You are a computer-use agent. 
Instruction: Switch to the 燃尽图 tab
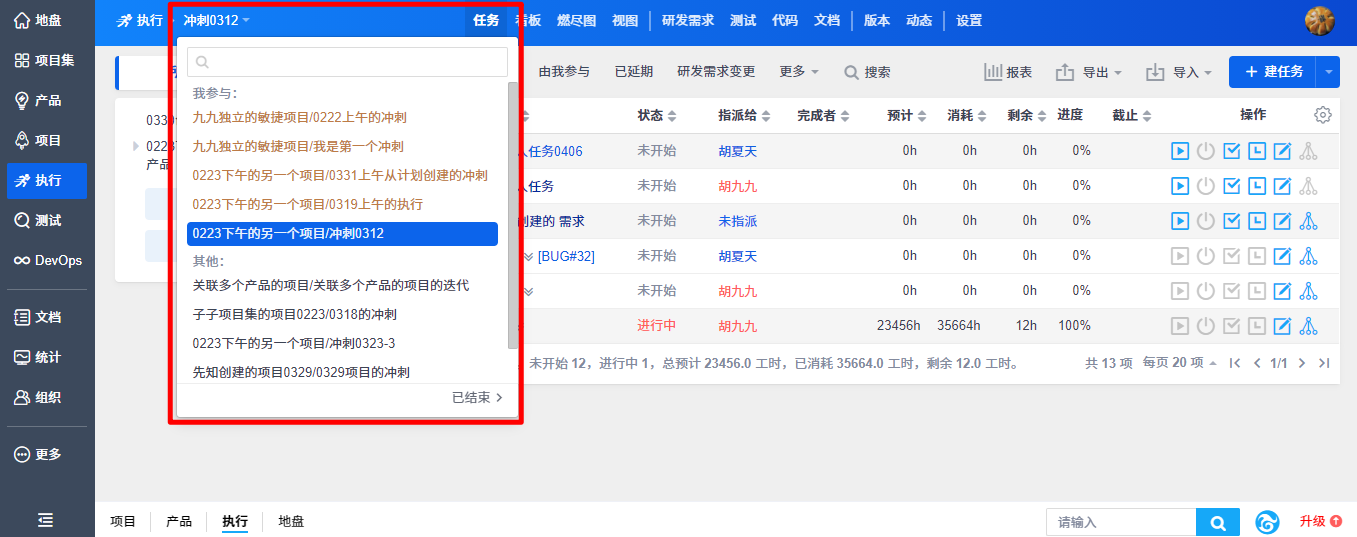coord(576,20)
